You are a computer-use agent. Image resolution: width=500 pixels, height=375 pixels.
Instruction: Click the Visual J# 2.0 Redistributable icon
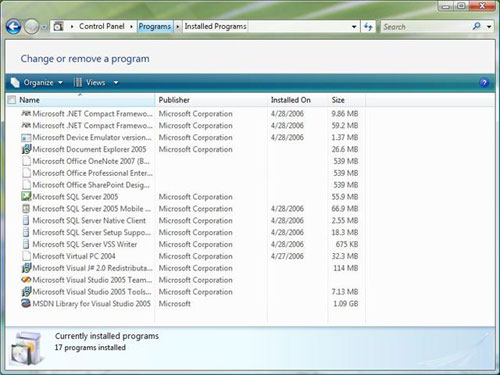(x=26, y=268)
